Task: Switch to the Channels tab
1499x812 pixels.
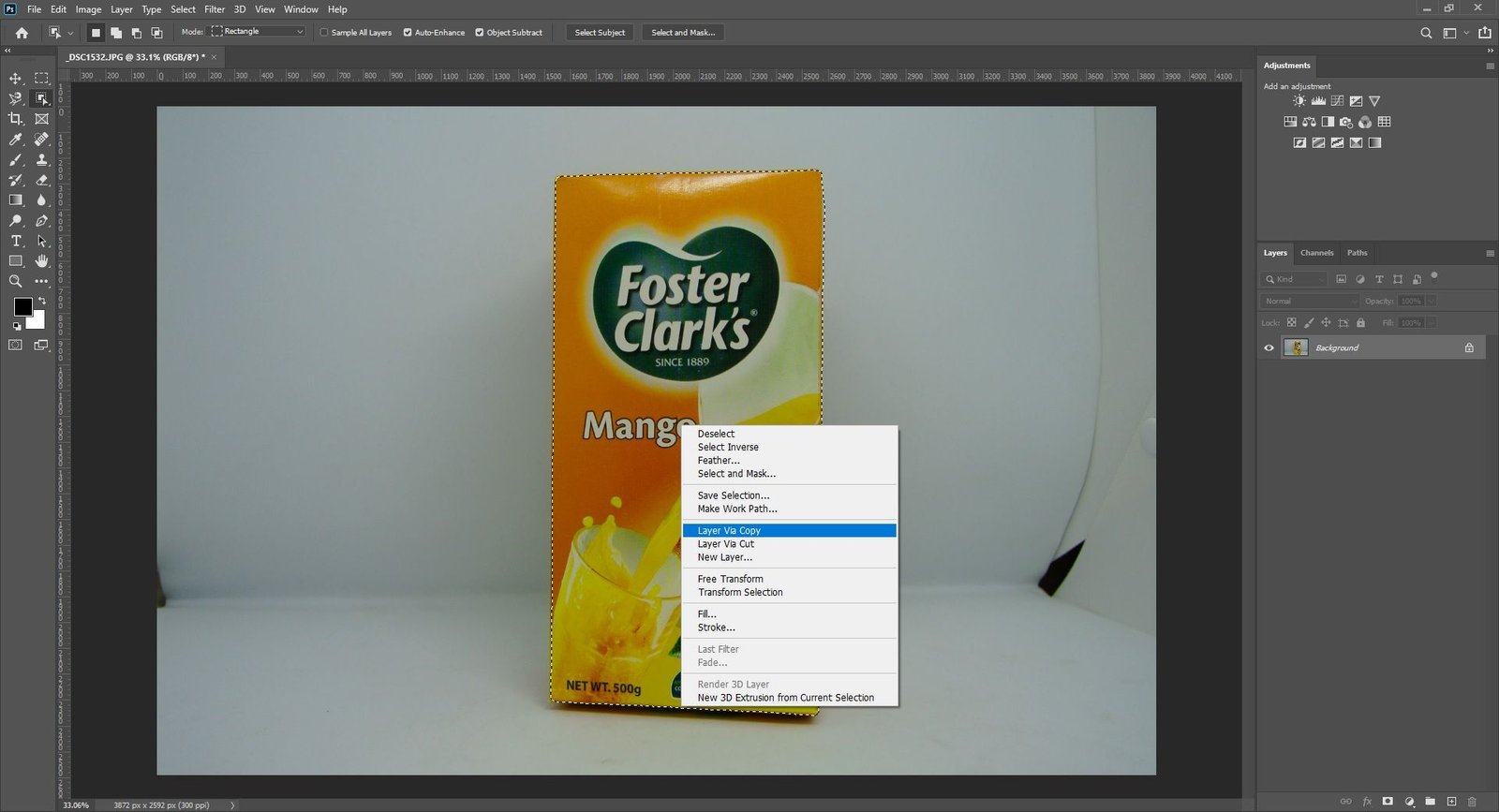Action: click(1316, 253)
